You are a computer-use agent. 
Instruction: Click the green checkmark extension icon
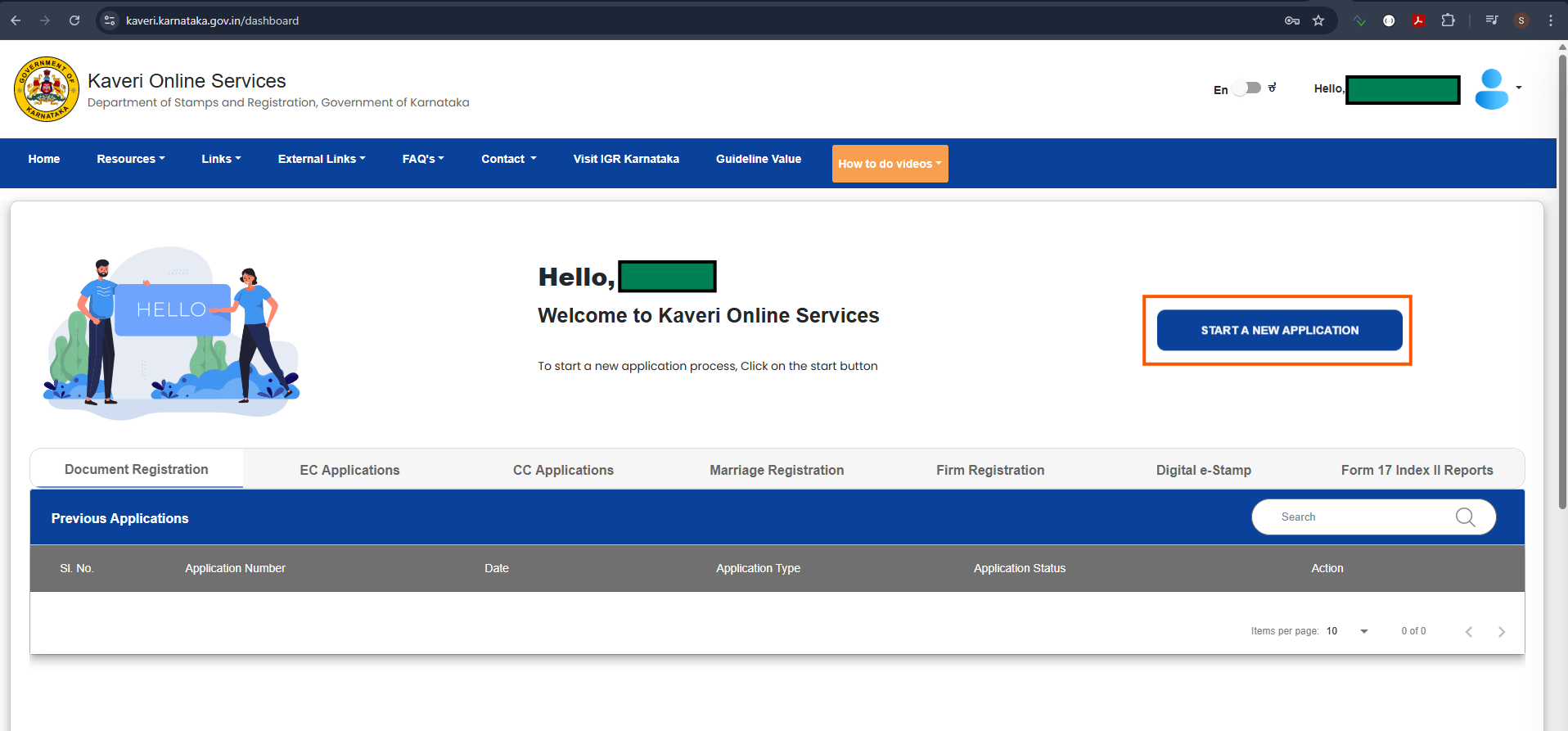(x=1359, y=20)
